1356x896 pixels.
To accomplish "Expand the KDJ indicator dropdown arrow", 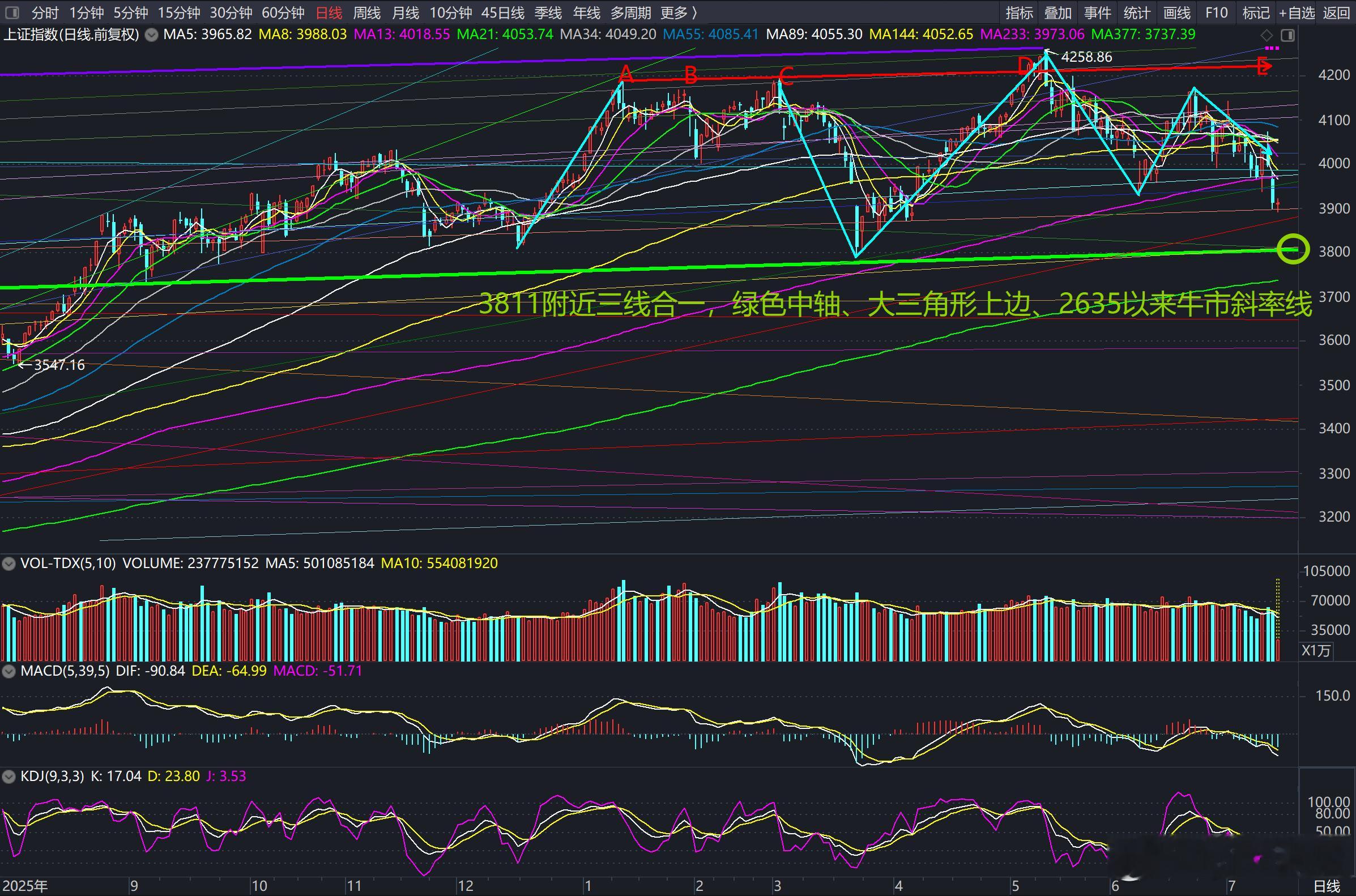I will click(x=8, y=776).
